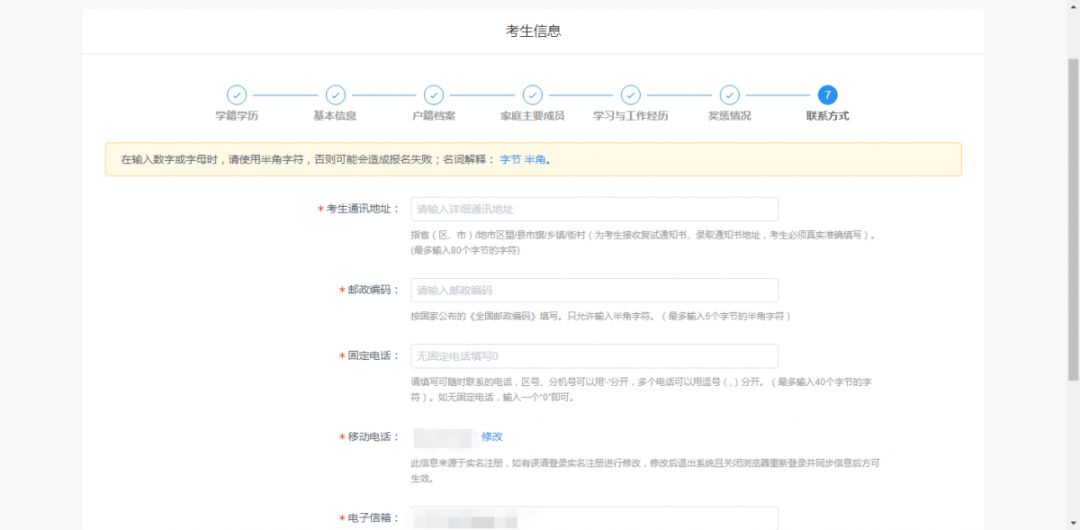Go to the 家庭主要成员 step label
This screenshot has height=530, width=1080.
point(532,116)
